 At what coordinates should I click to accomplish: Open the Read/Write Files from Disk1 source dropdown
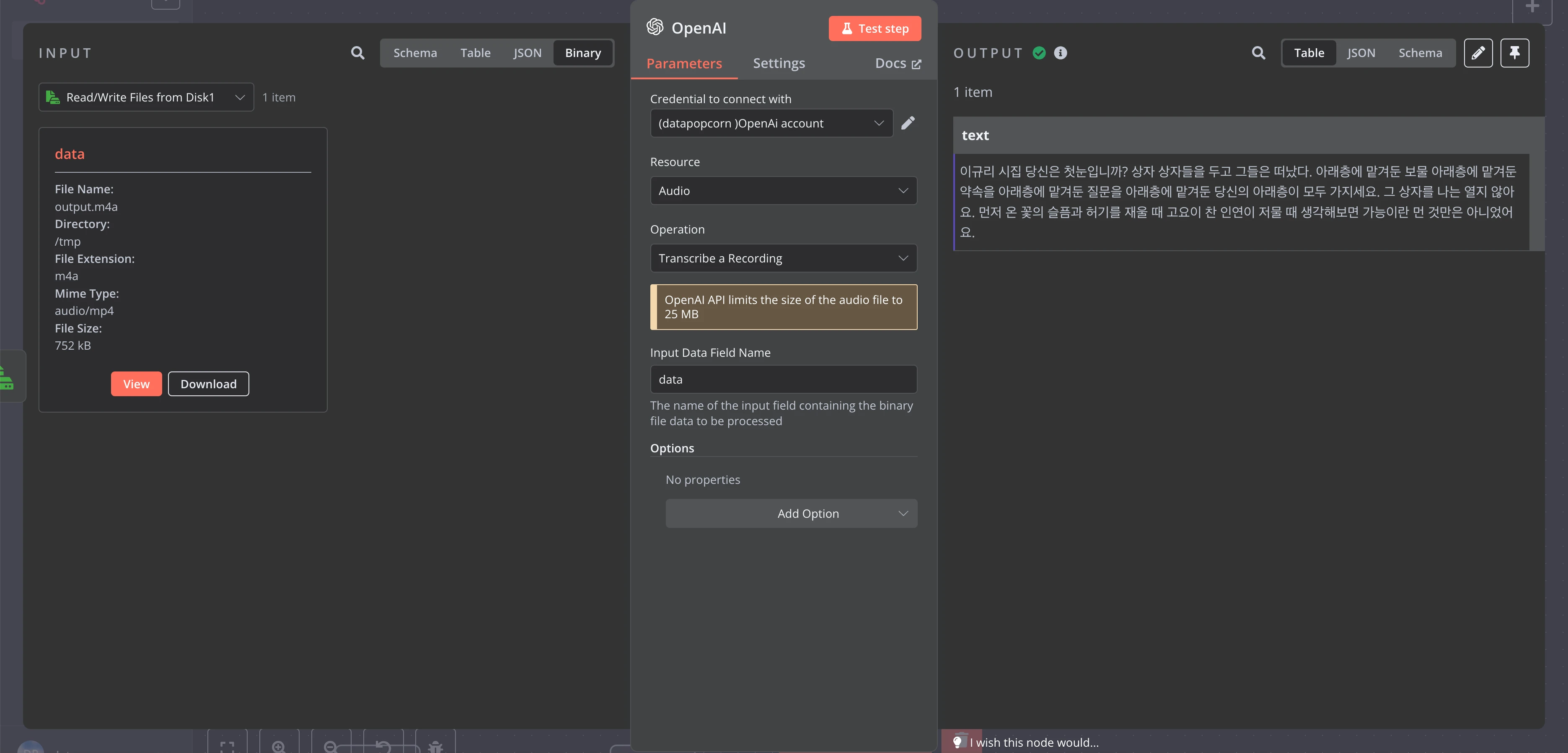click(146, 97)
